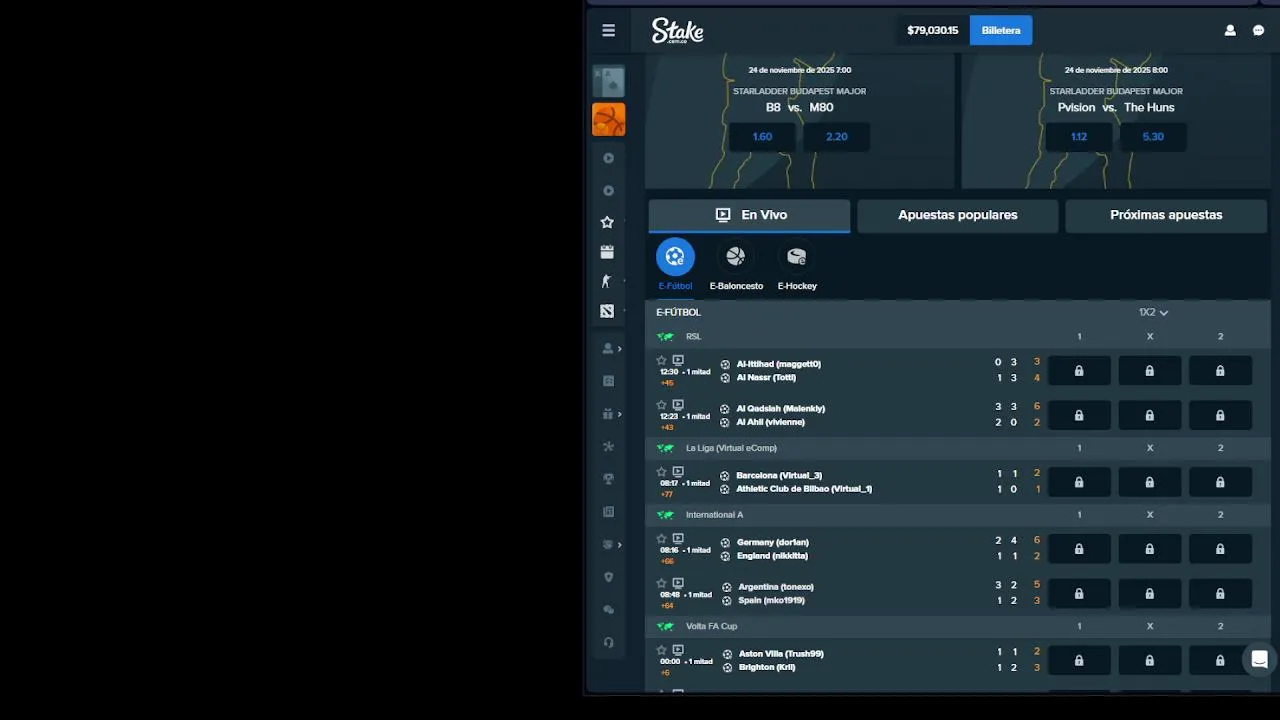
Task: Bet on The Huns at odds 5.30
Action: [1153, 137]
